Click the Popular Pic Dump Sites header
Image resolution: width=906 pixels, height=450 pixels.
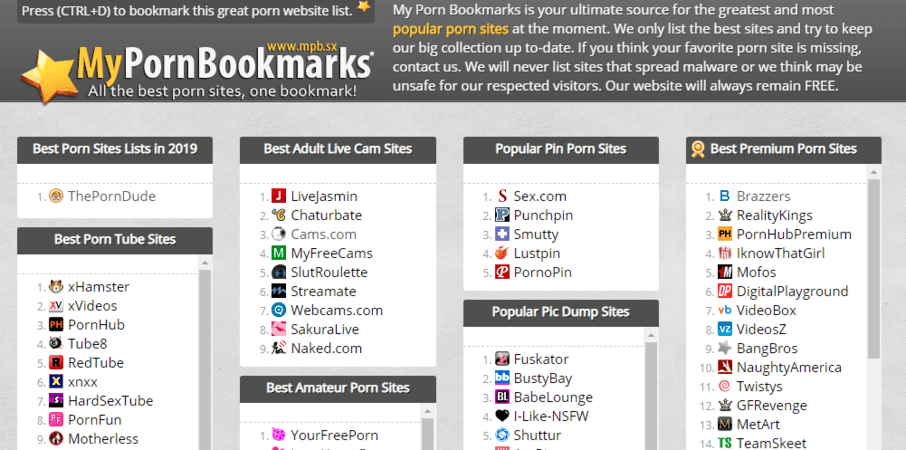561,312
